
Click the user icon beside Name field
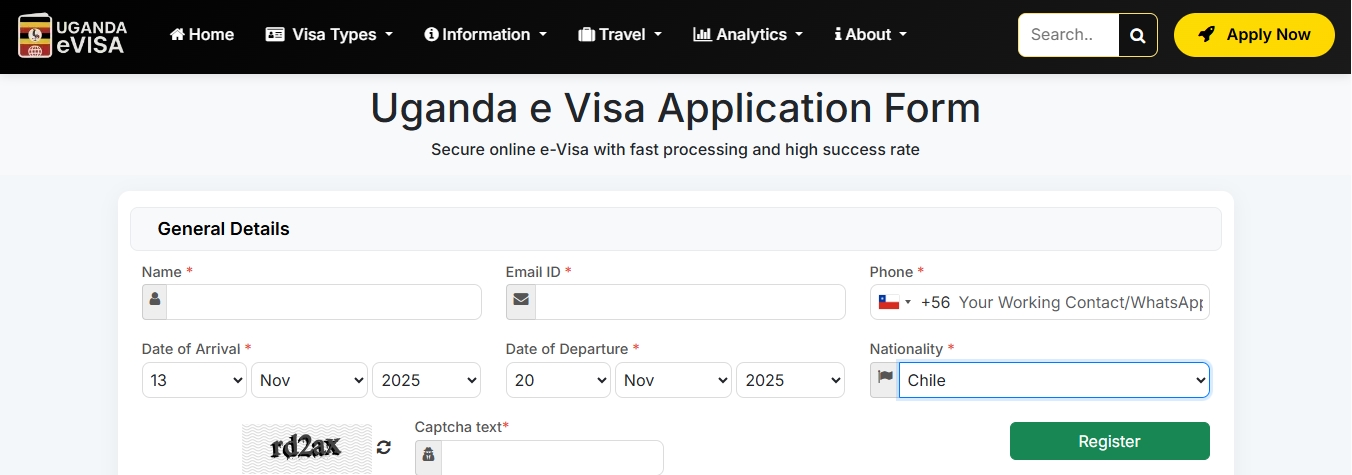click(x=154, y=302)
